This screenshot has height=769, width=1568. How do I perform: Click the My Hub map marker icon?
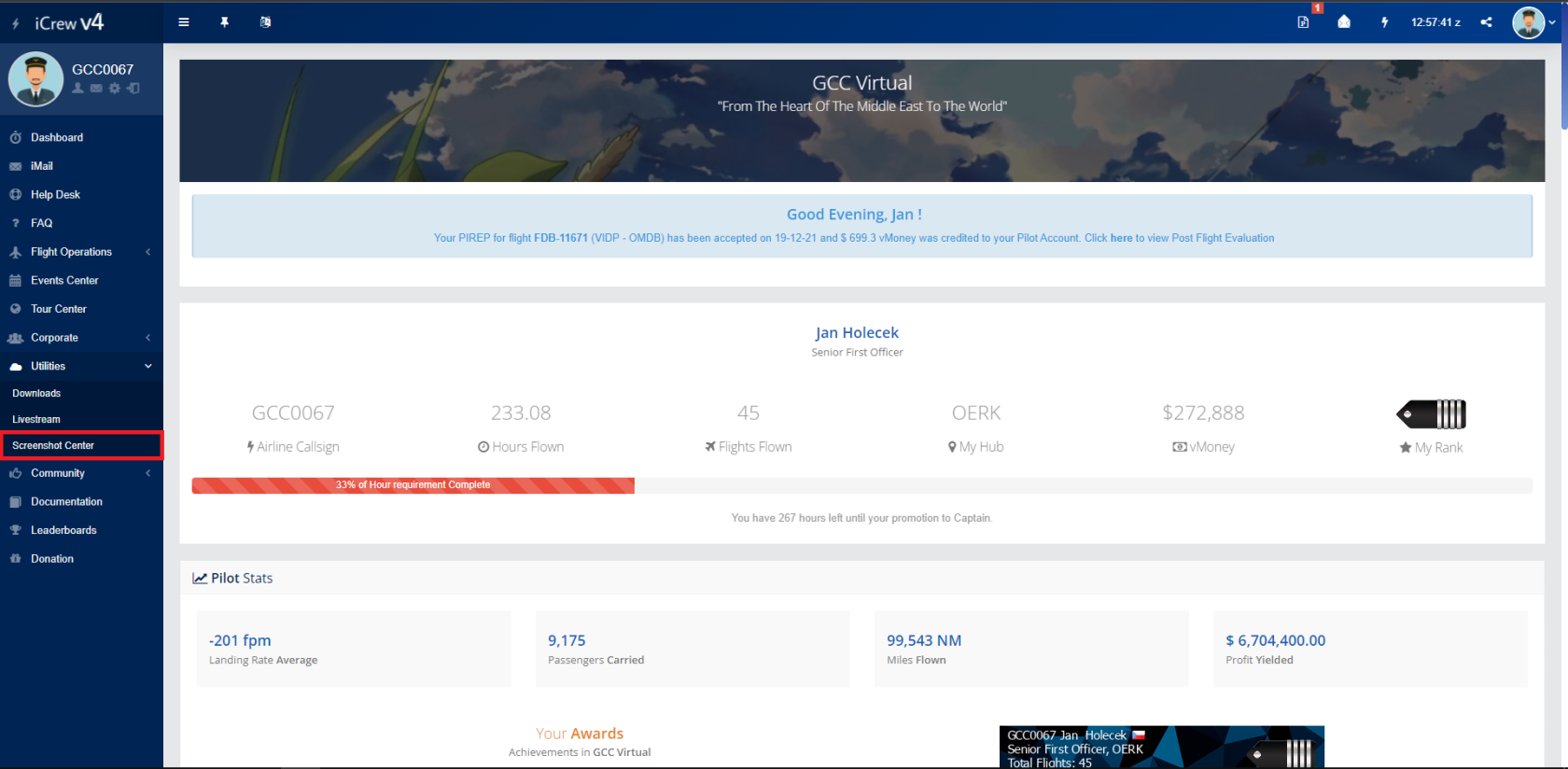click(x=952, y=447)
